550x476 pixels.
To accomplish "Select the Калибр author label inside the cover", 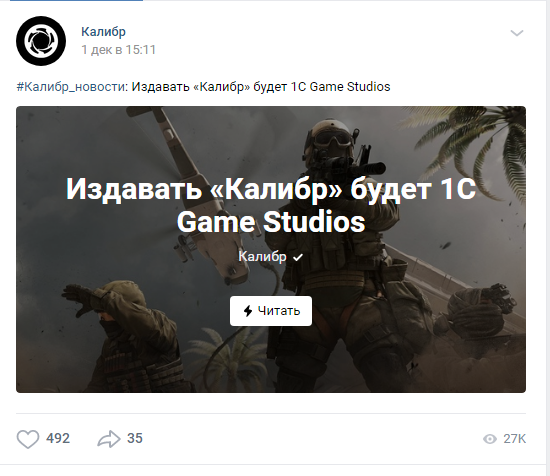I will pyautogui.click(x=262, y=257).
